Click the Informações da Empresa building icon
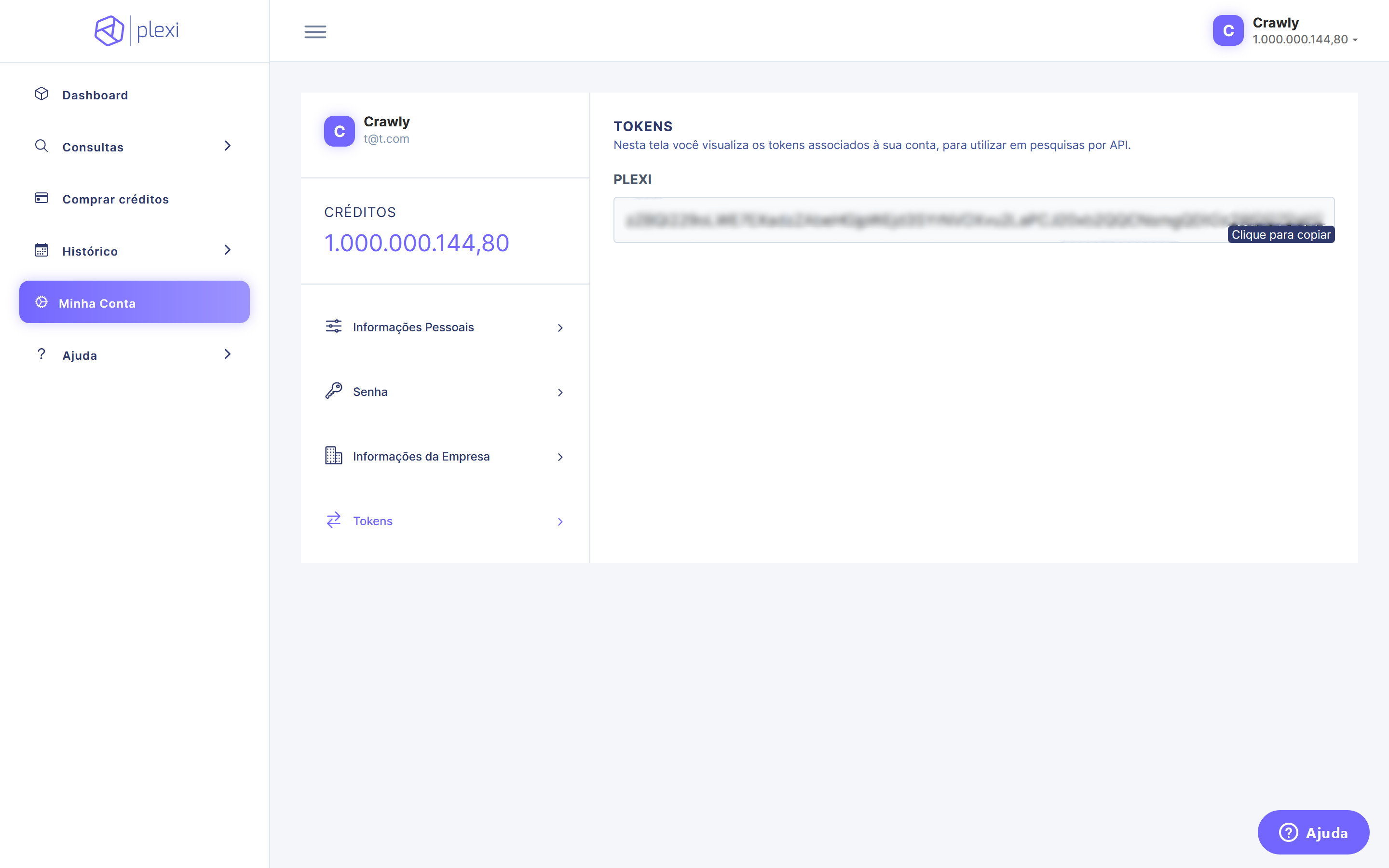Image resolution: width=1389 pixels, height=868 pixels. click(333, 456)
